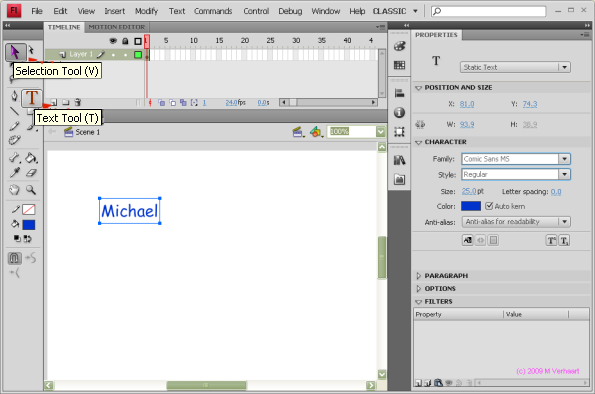Screen dimensions: 595x394
Task: Select the Zoom magnifier tool
Action: point(31,190)
